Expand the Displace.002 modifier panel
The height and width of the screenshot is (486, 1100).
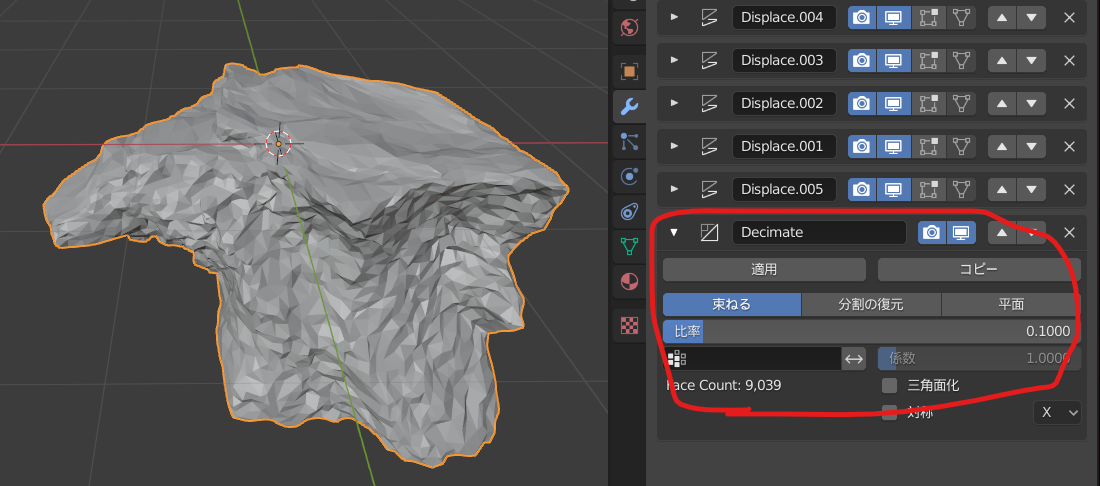[x=674, y=103]
